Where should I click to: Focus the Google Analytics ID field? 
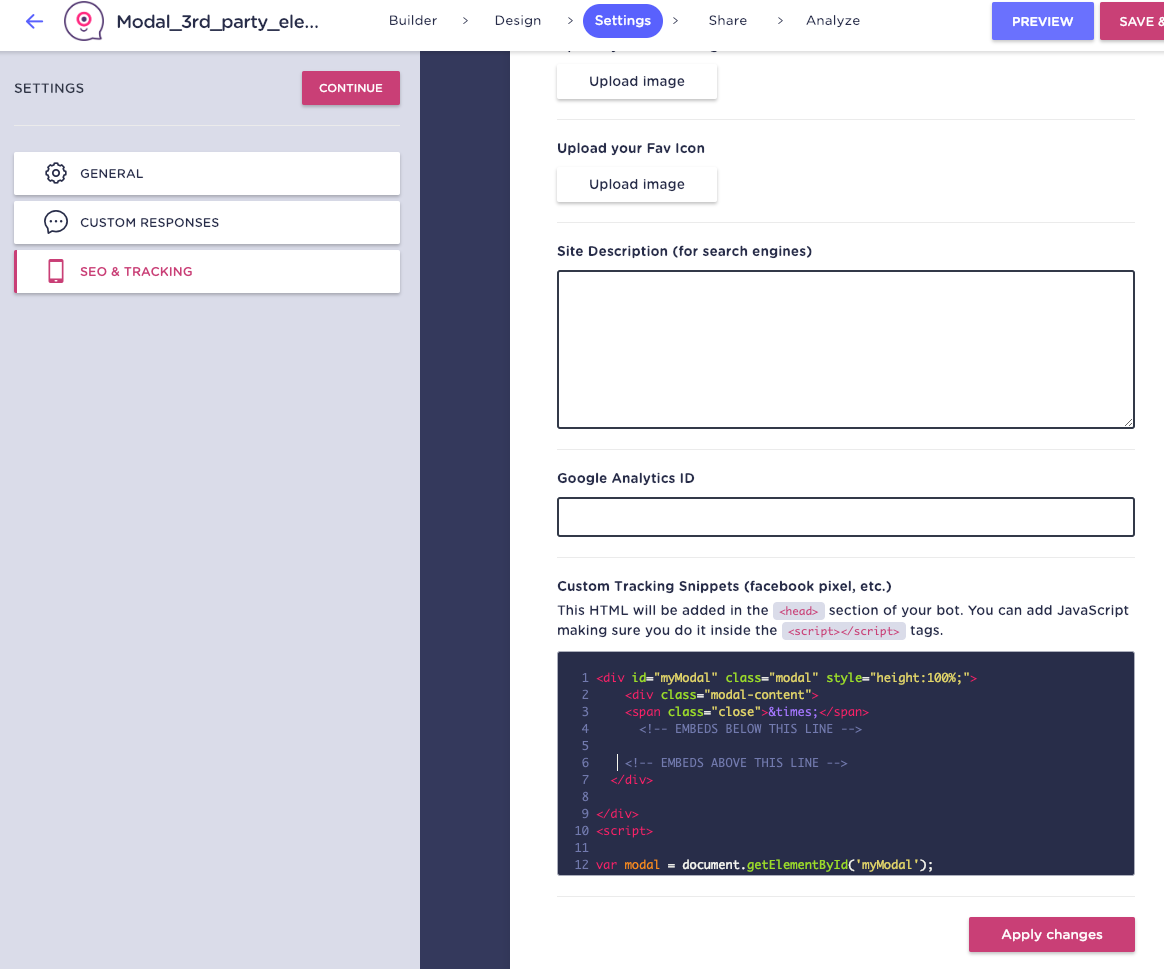tap(846, 517)
